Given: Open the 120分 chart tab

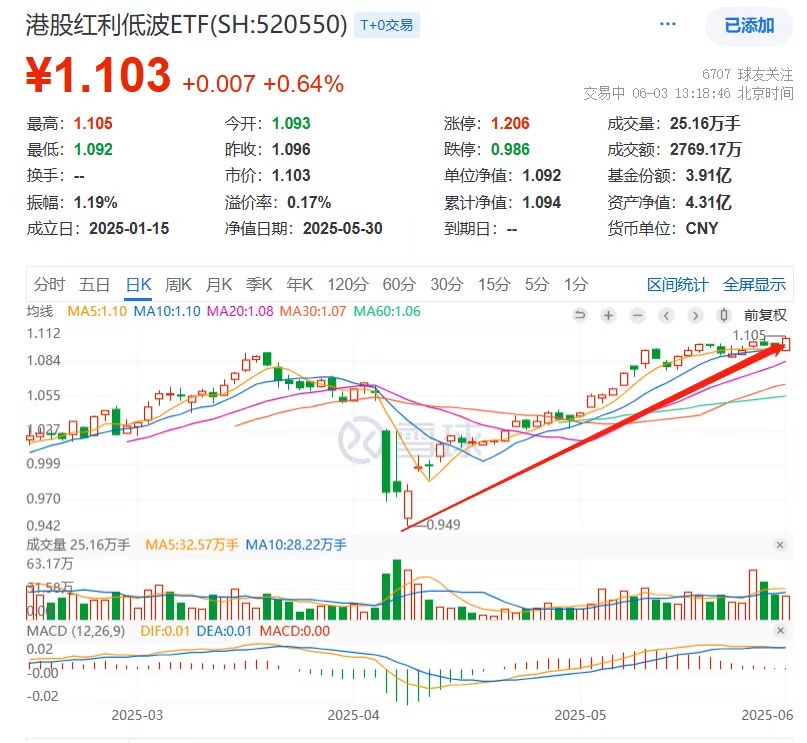Looking at the screenshot, I should 348,284.
